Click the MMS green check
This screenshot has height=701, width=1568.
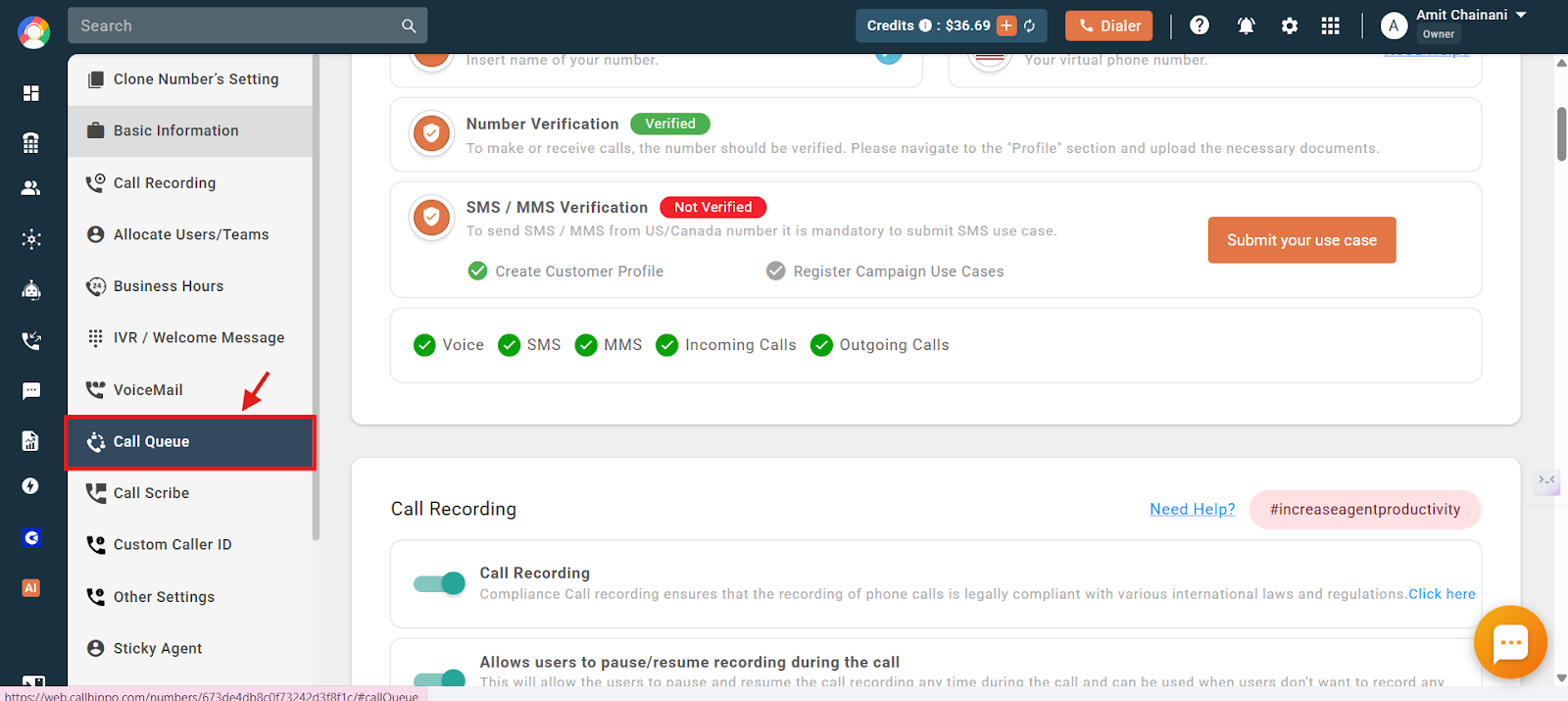586,345
